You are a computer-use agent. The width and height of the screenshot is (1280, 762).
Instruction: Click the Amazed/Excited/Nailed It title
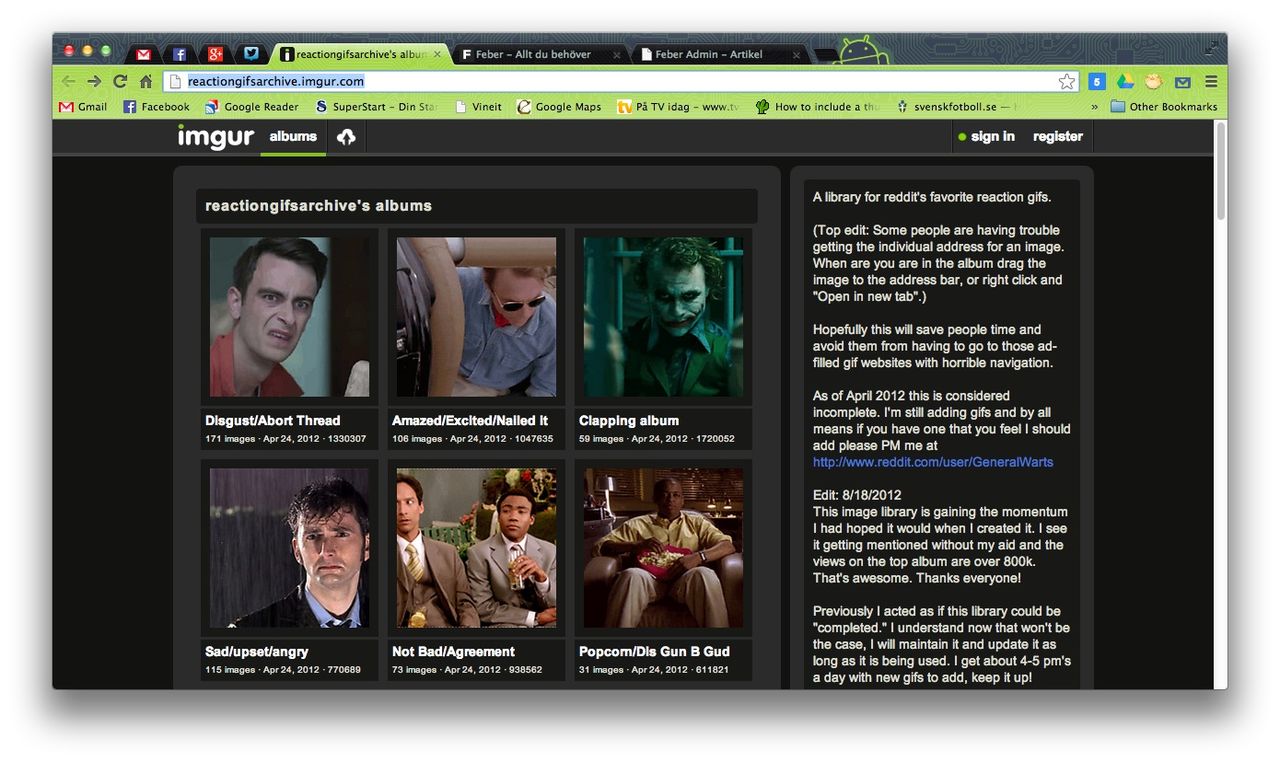(470, 421)
